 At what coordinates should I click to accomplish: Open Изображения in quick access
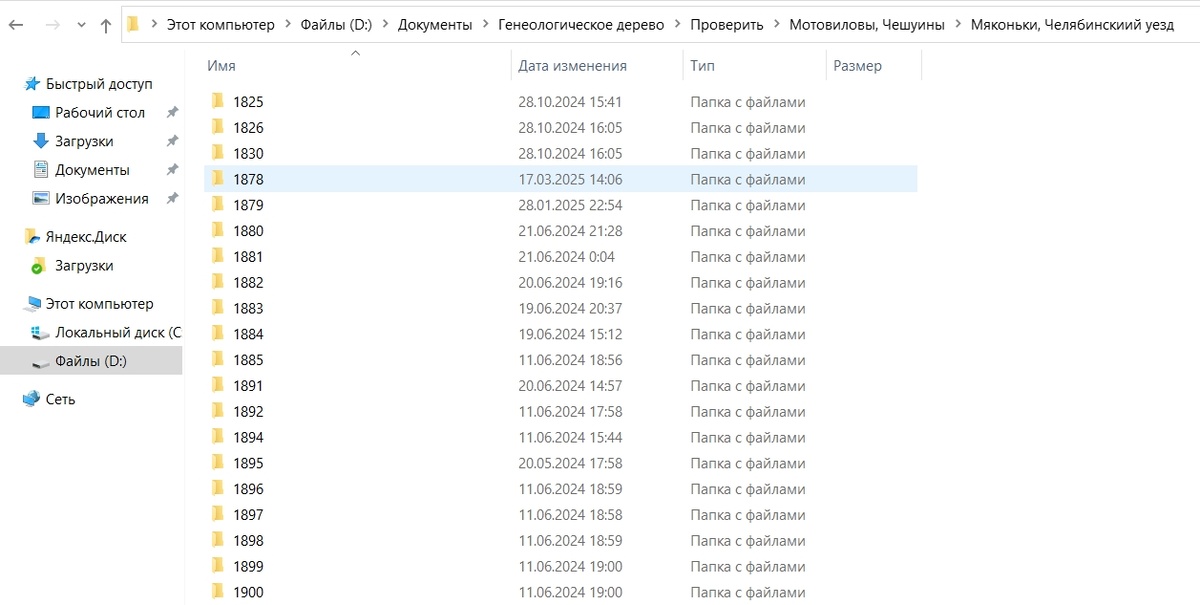pos(101,198)
